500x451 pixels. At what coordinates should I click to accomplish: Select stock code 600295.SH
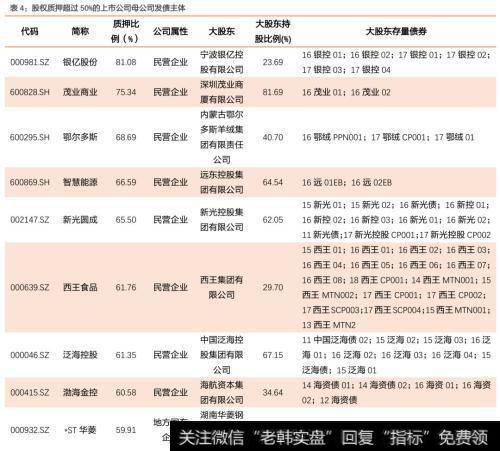(x=30, y=137)
